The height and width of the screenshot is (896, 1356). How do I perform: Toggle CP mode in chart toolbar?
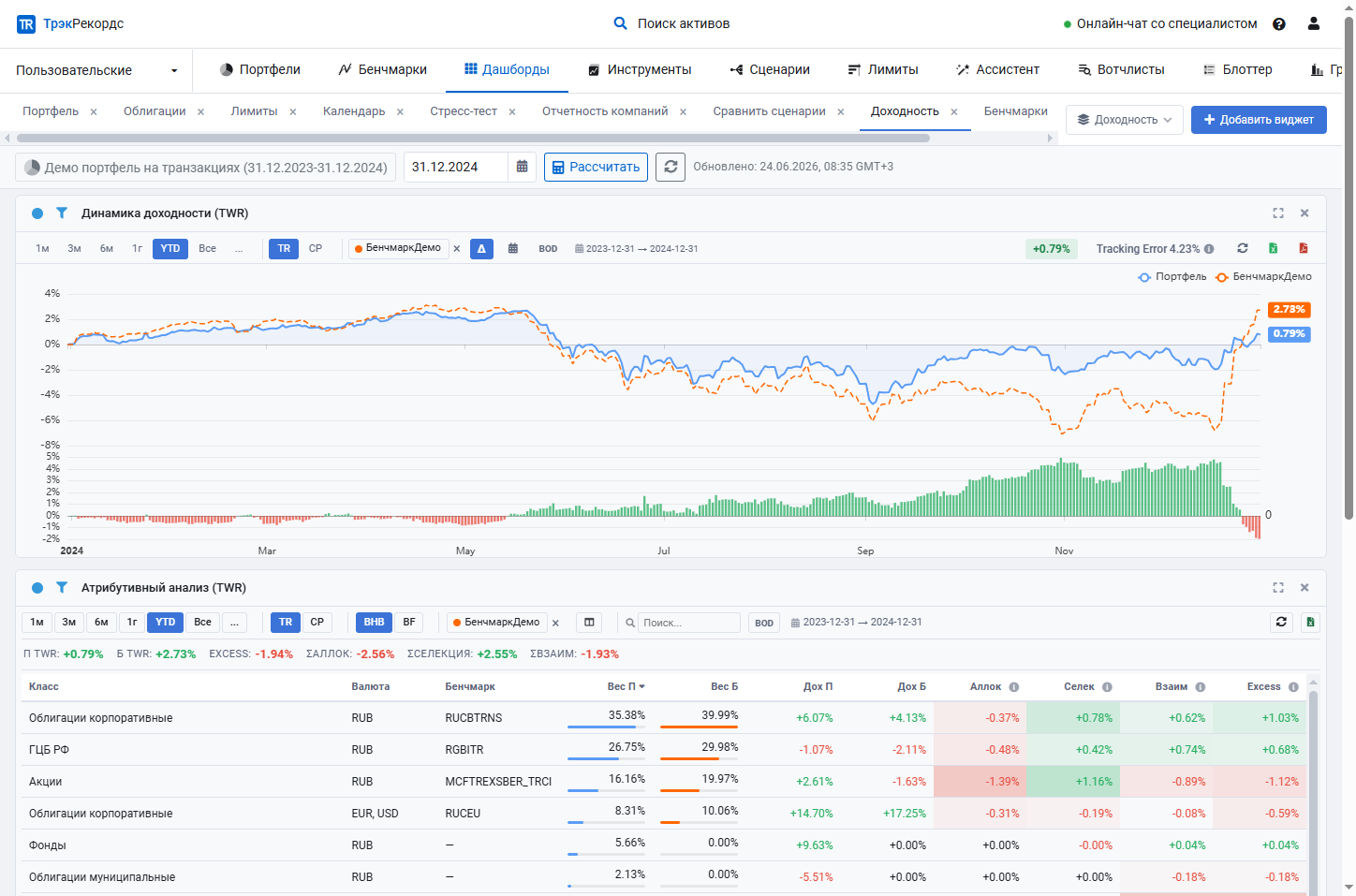point(316,249)
